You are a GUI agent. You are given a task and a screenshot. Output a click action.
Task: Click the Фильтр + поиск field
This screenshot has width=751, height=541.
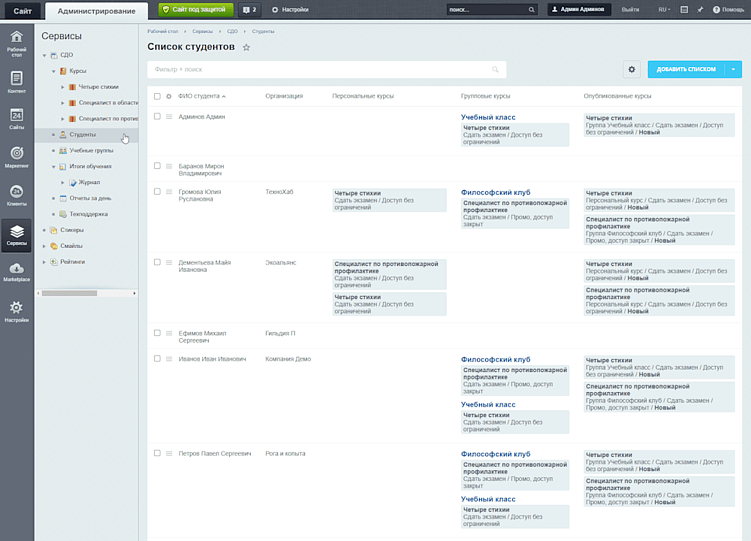327,69
